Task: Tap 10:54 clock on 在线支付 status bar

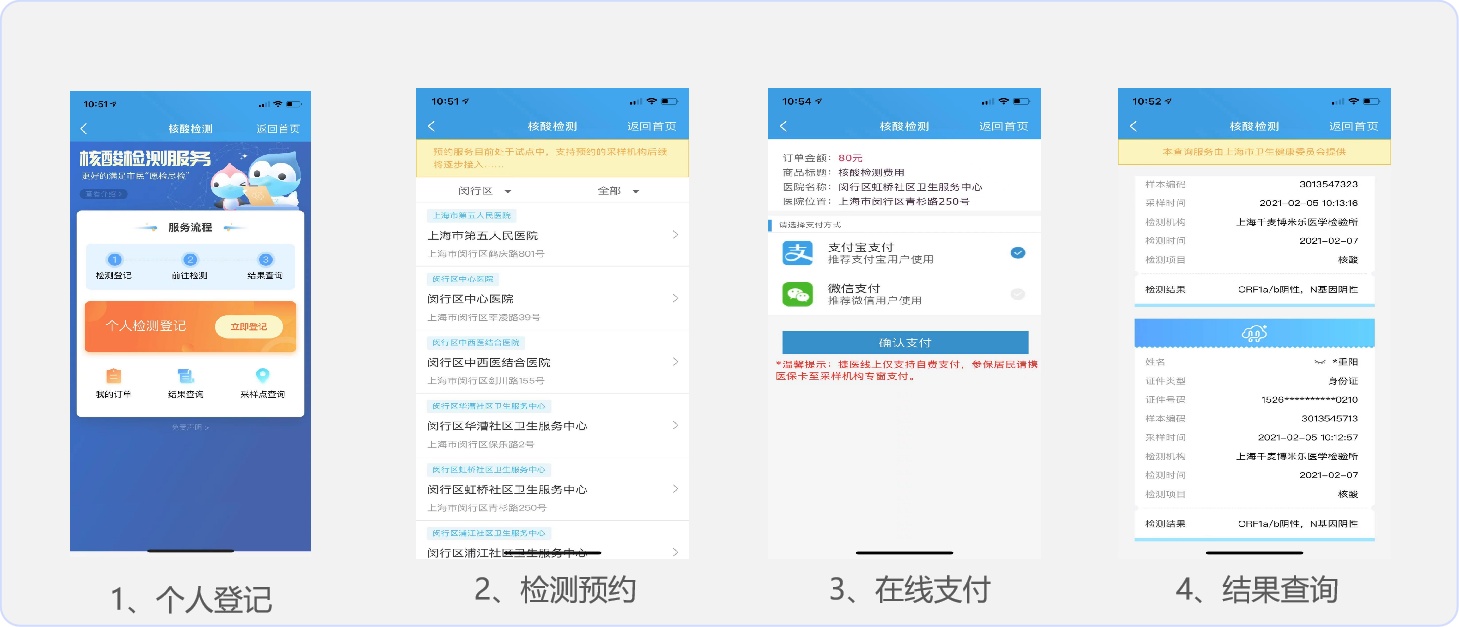Action: [x=797, y=101]
